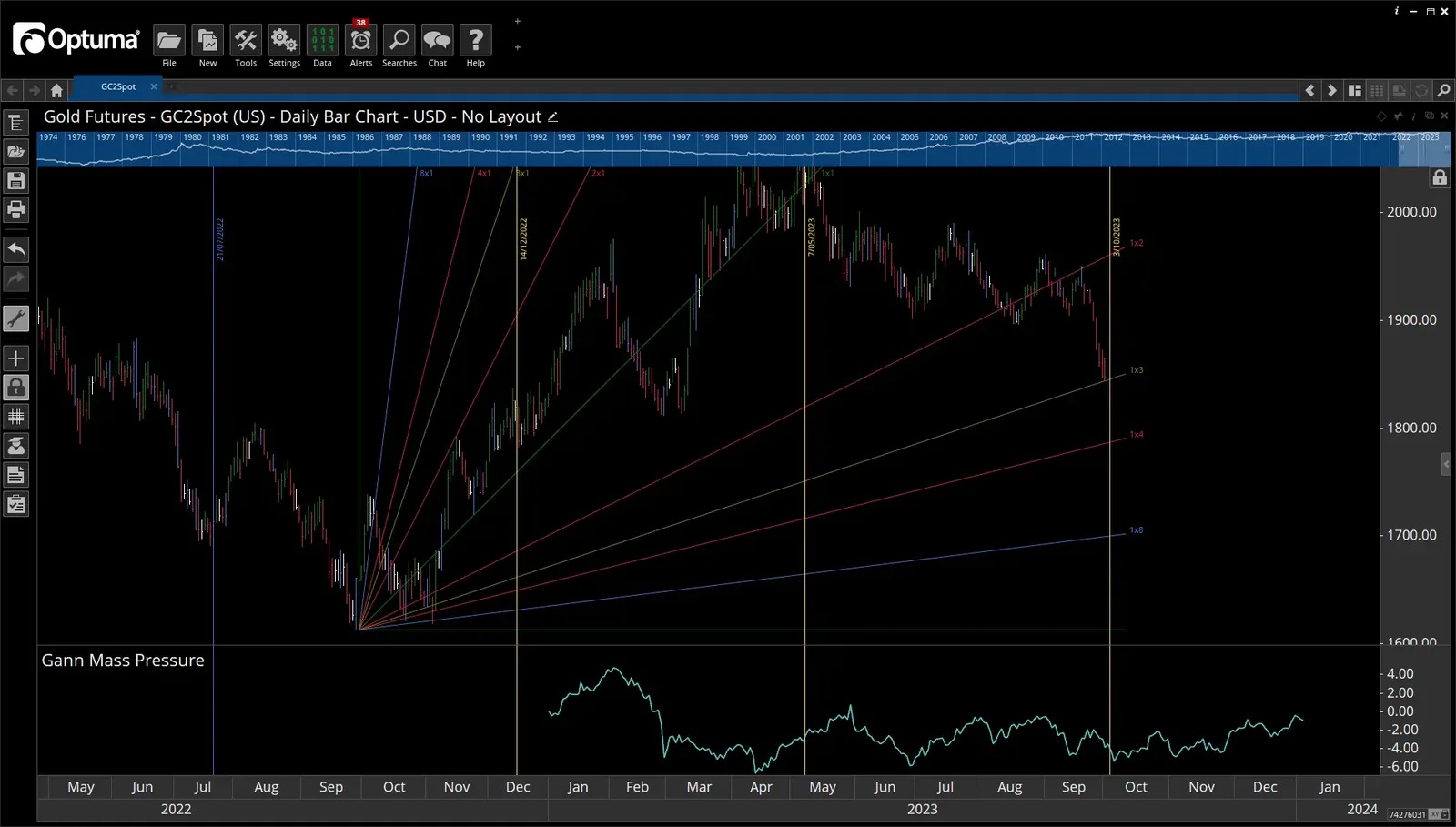Click status bar number 74276031
This screenshot has height=827, width=1456.
tap(1407, 814)
